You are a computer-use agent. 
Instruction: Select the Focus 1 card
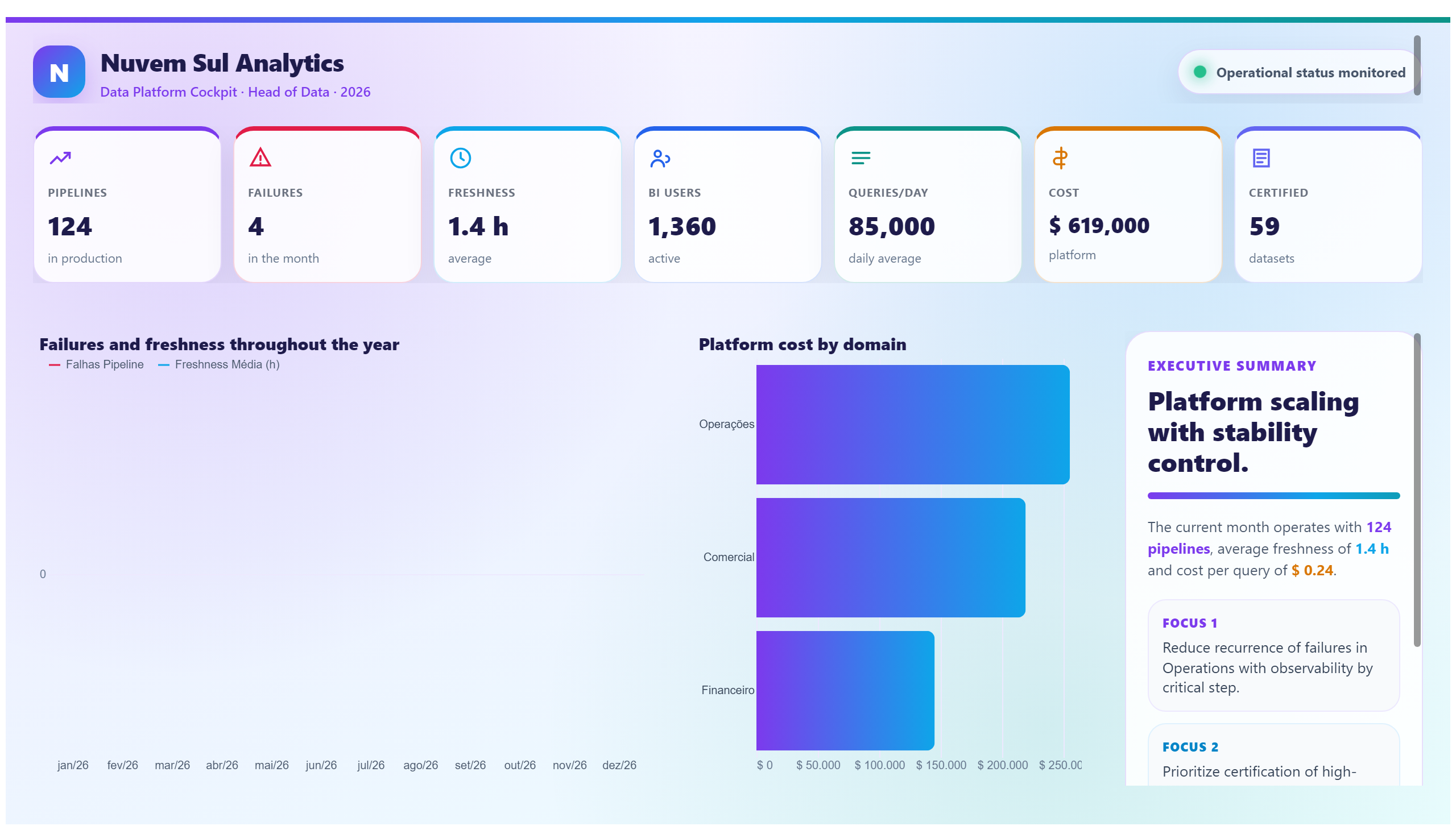click(x=1273, y=655)
